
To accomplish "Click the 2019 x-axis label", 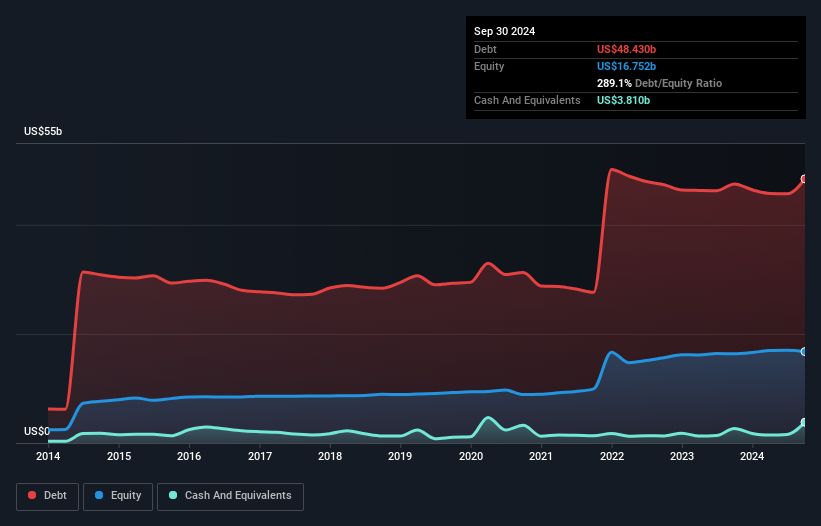I will pyautogui.click(x=400, y=456).
